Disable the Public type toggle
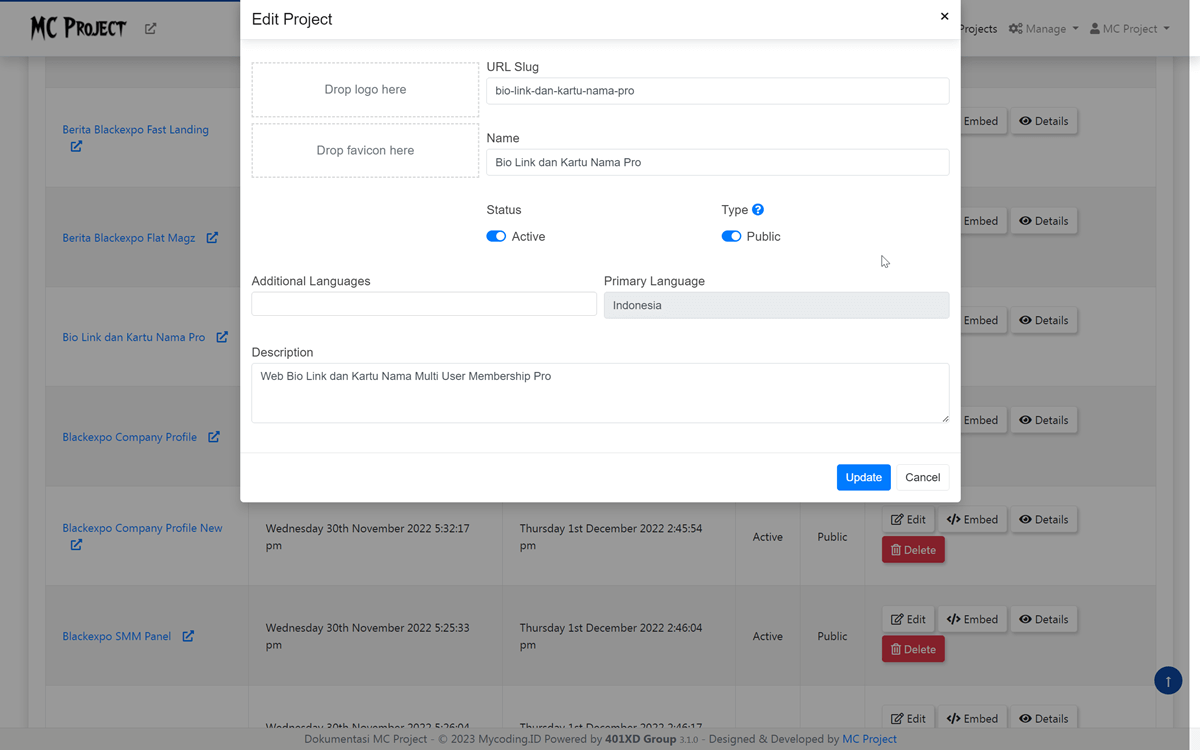The width and height of the screenshot is (1200, 750). tap(731, 236)
